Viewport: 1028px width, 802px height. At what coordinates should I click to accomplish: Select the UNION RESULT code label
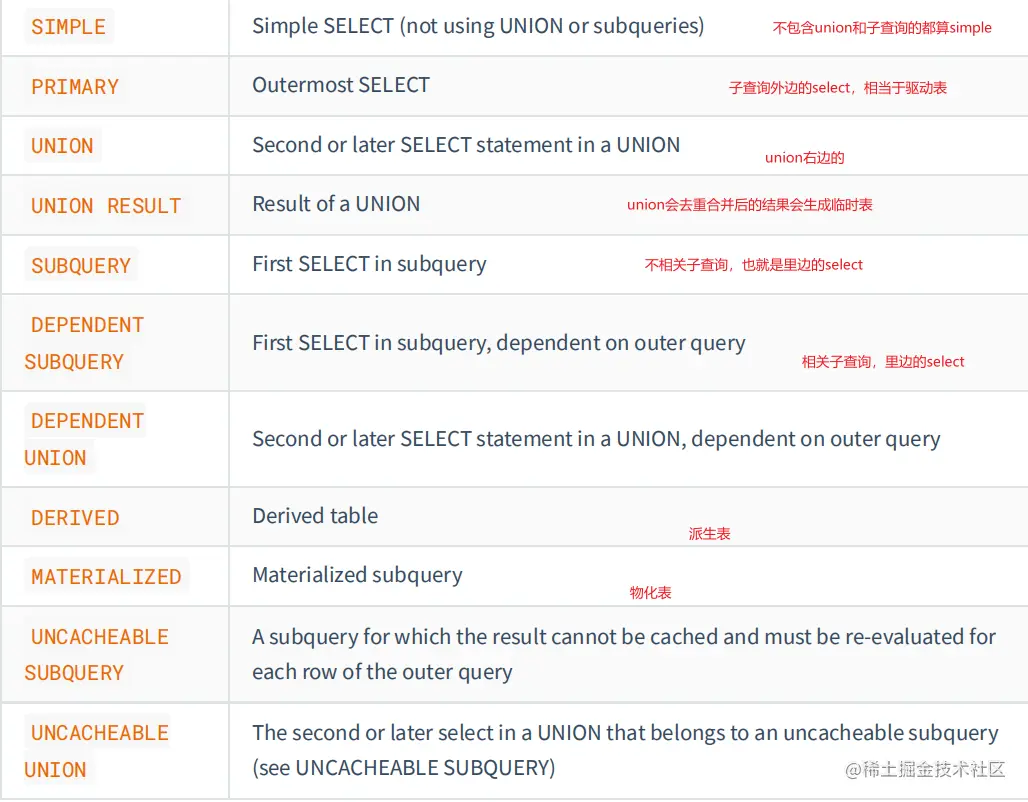tap(106, 206)
